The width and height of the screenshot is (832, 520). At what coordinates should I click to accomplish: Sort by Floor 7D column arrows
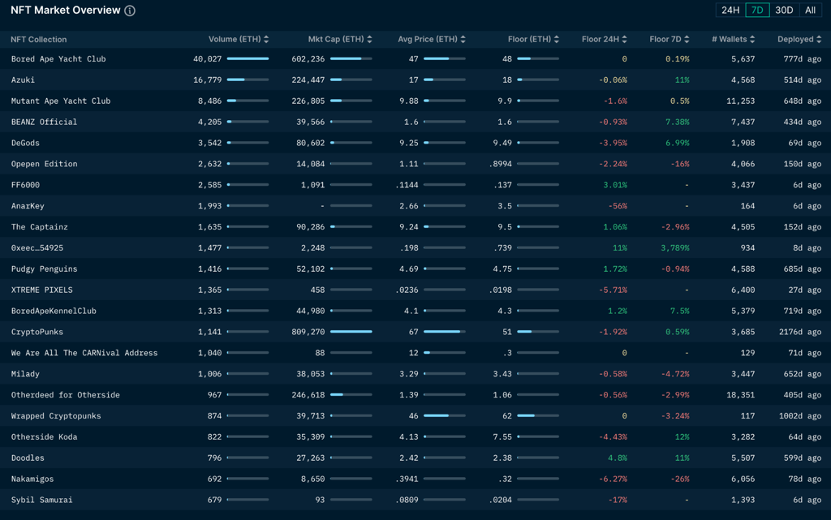(x=687, y=40)
